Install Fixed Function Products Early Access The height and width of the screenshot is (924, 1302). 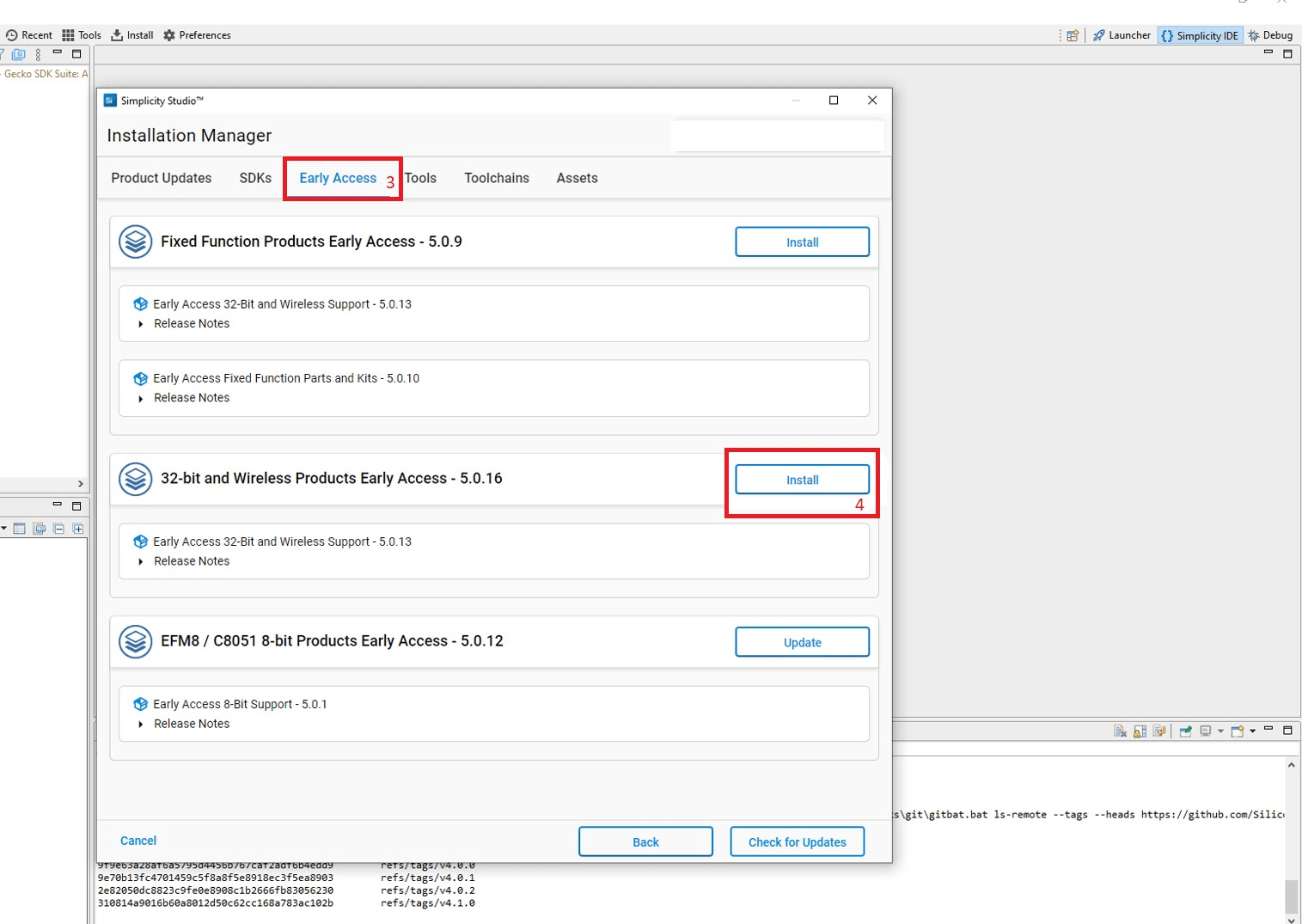click(x=802, y=242)
